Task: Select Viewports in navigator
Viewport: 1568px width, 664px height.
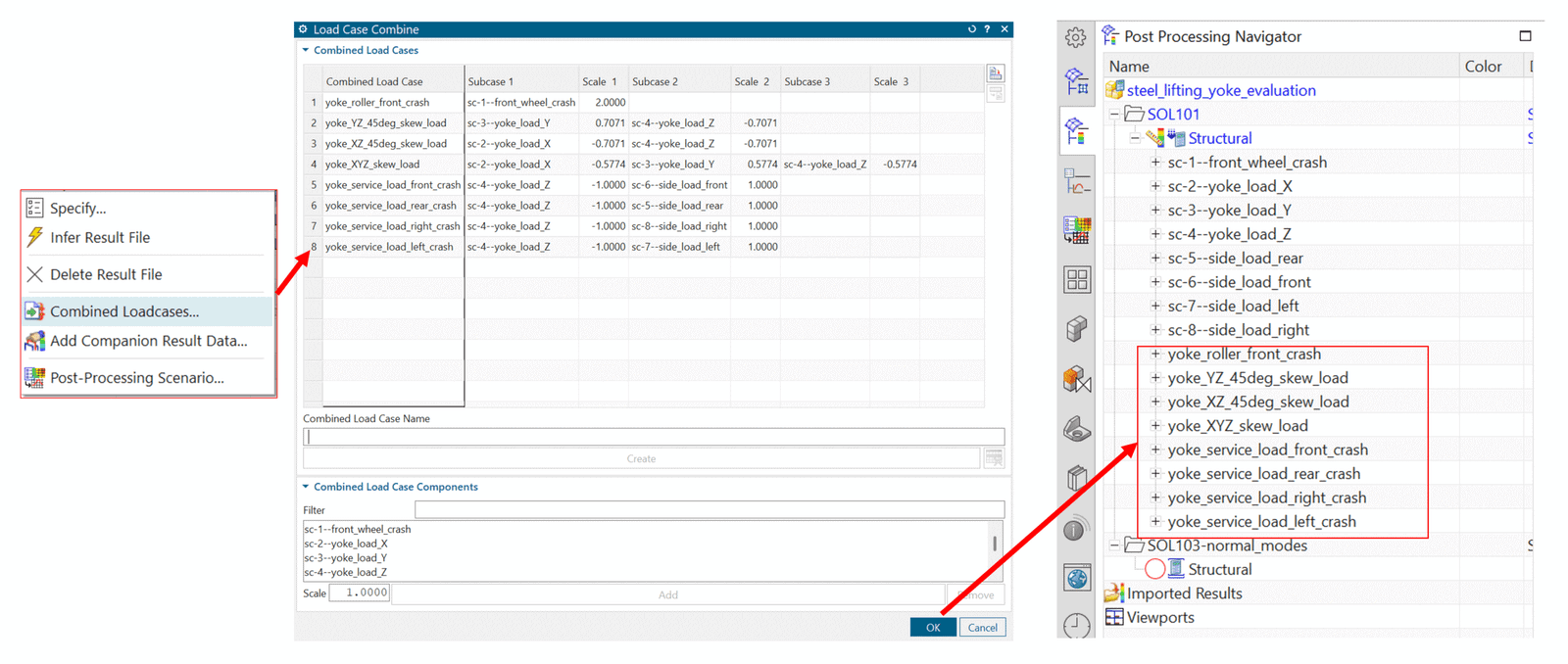Action: 1160,617
